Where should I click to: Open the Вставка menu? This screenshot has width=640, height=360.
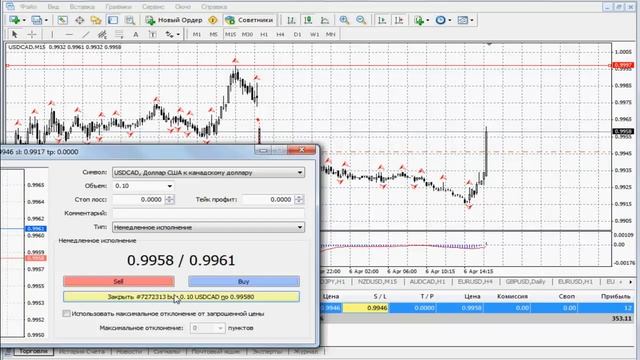coord(82,7)
